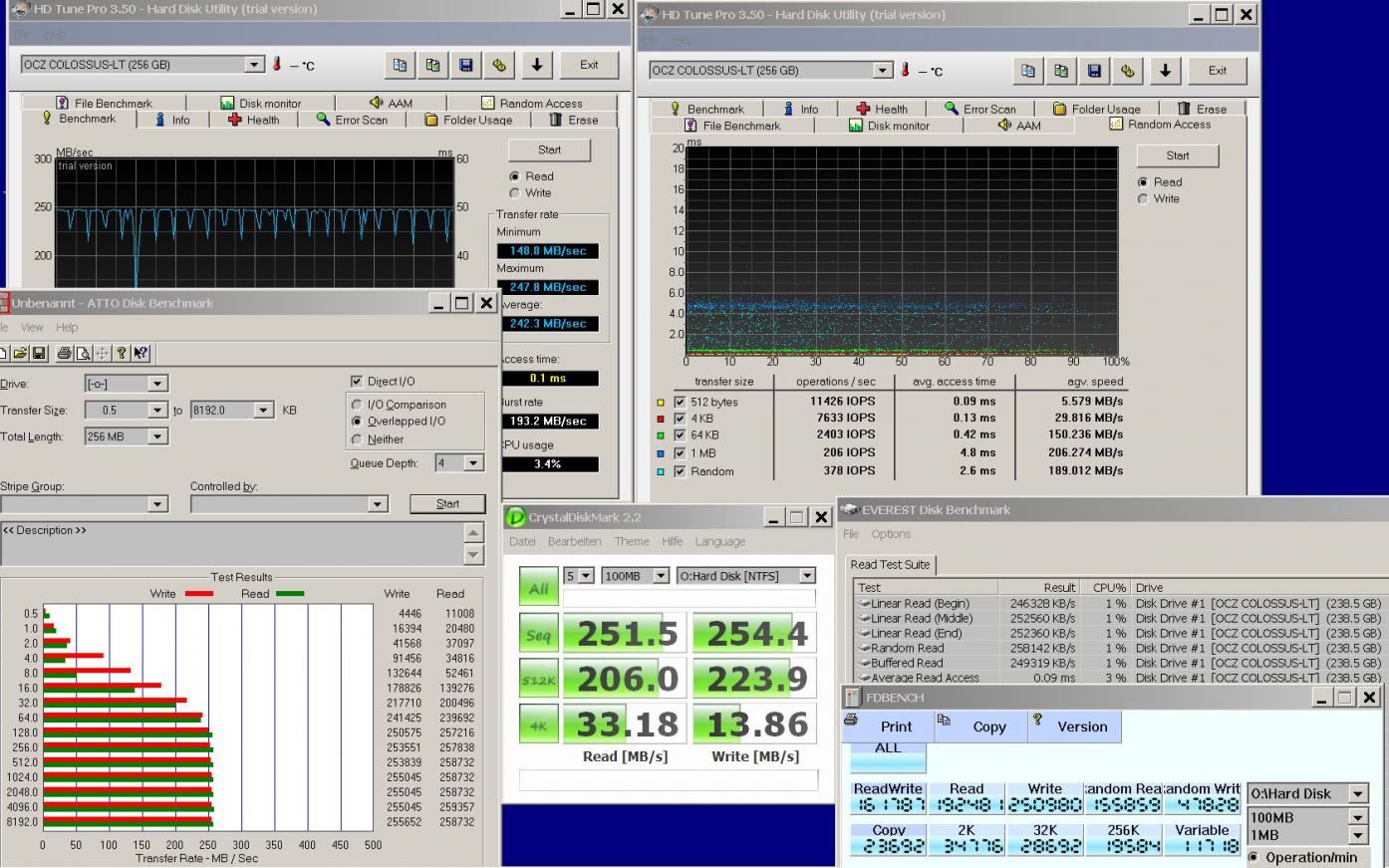The width and height of the screenshot is (1389, 868).
Task: Click ATTO help question mark icon
Action: coord(121,353)
